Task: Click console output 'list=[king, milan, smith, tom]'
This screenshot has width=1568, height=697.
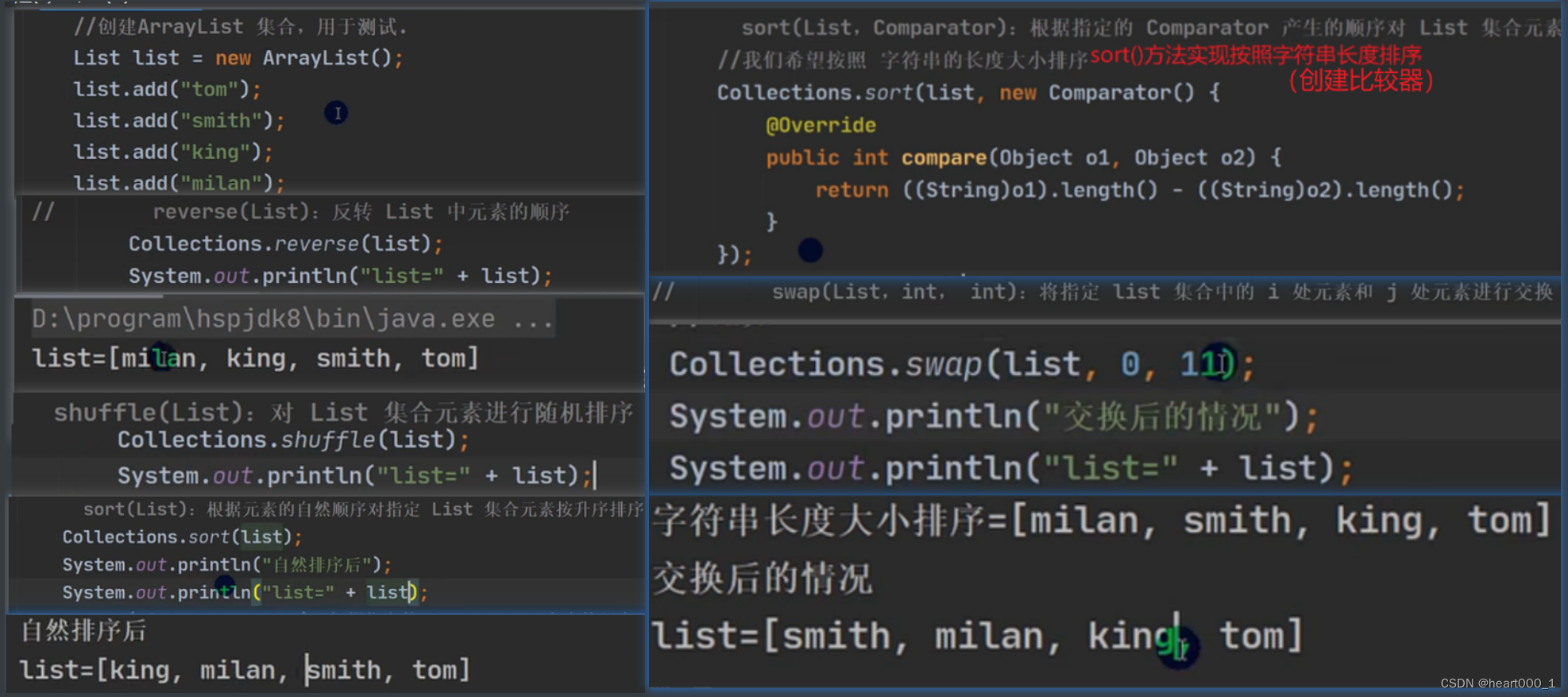Action: [x=245, y=670]
